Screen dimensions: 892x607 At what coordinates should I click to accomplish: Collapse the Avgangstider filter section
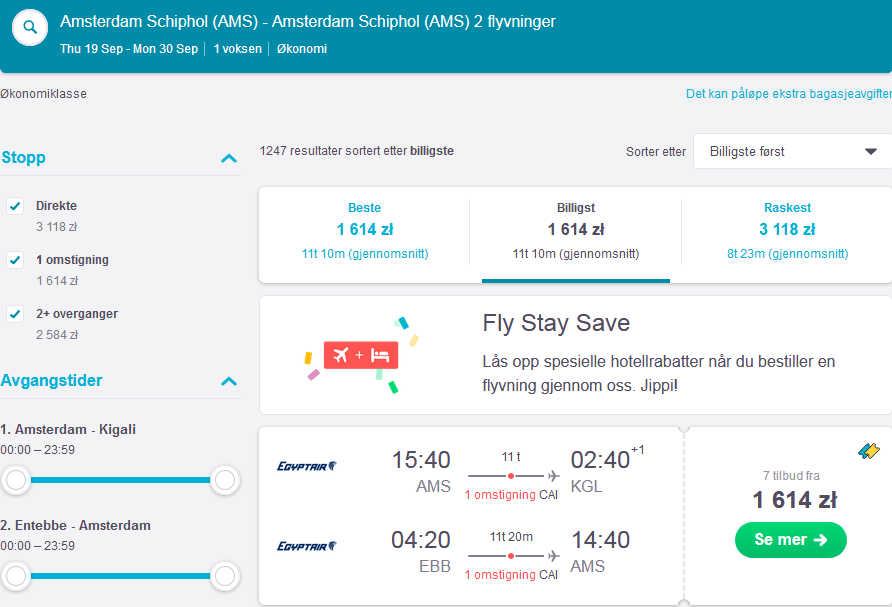[229, 381]
